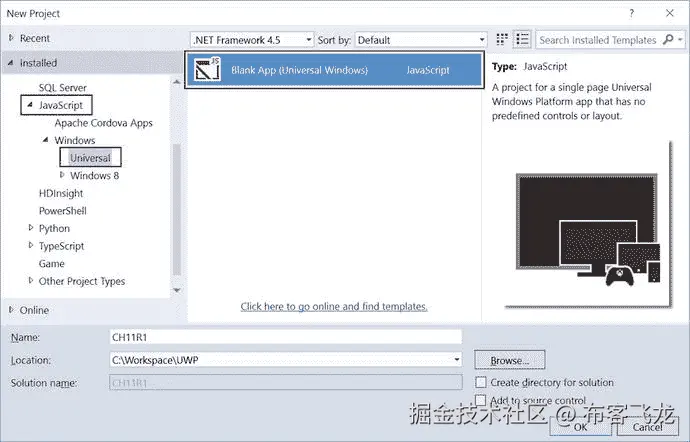
Task: Select Other Project Types label
Action: click(x=82, y=281)
